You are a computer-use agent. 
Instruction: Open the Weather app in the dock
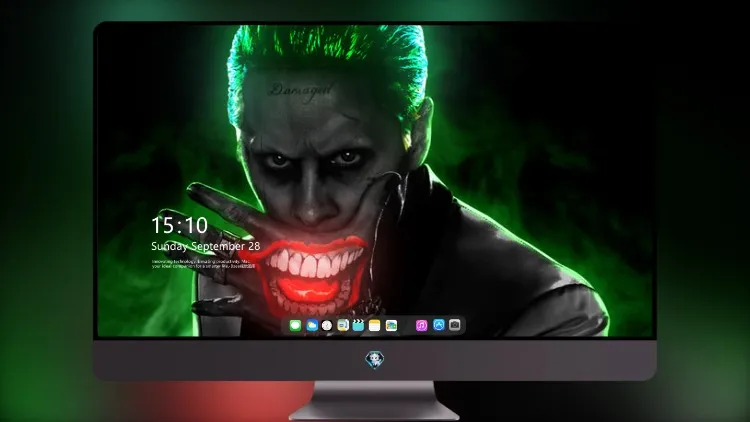[x=311, y=325]
